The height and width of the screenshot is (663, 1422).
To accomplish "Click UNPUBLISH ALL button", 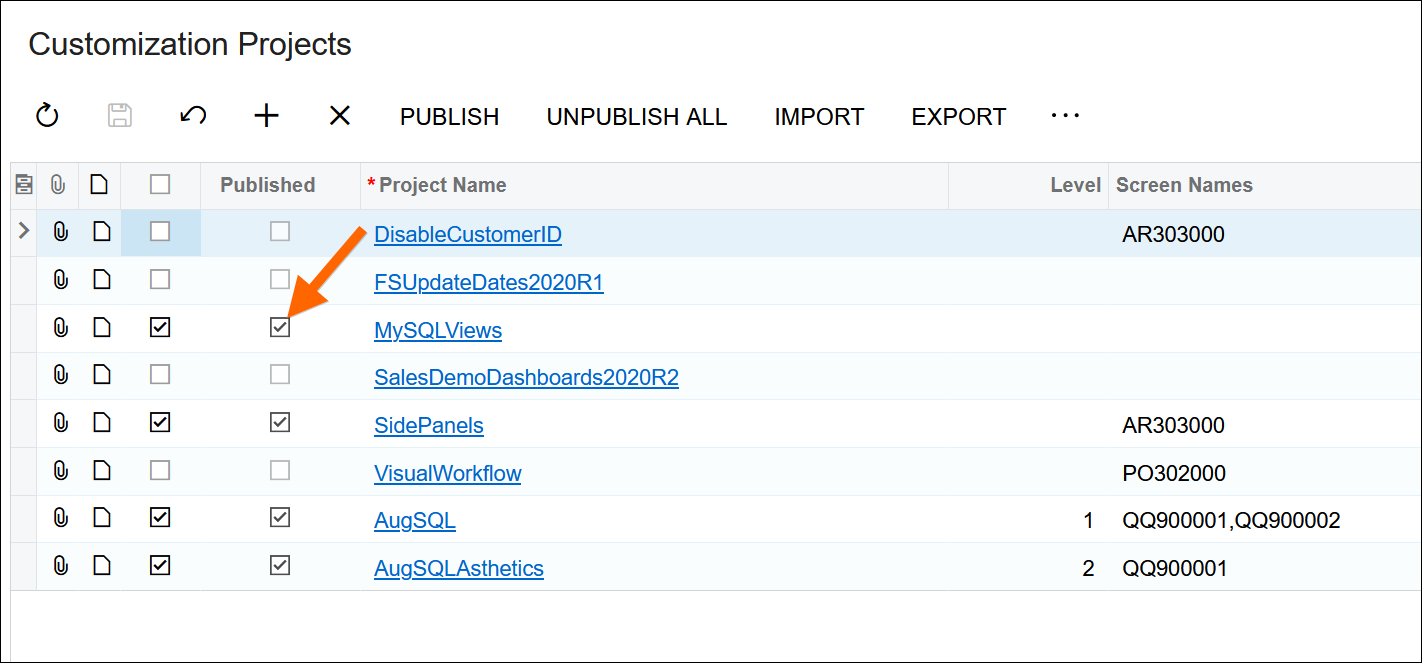I will (637, 117).
